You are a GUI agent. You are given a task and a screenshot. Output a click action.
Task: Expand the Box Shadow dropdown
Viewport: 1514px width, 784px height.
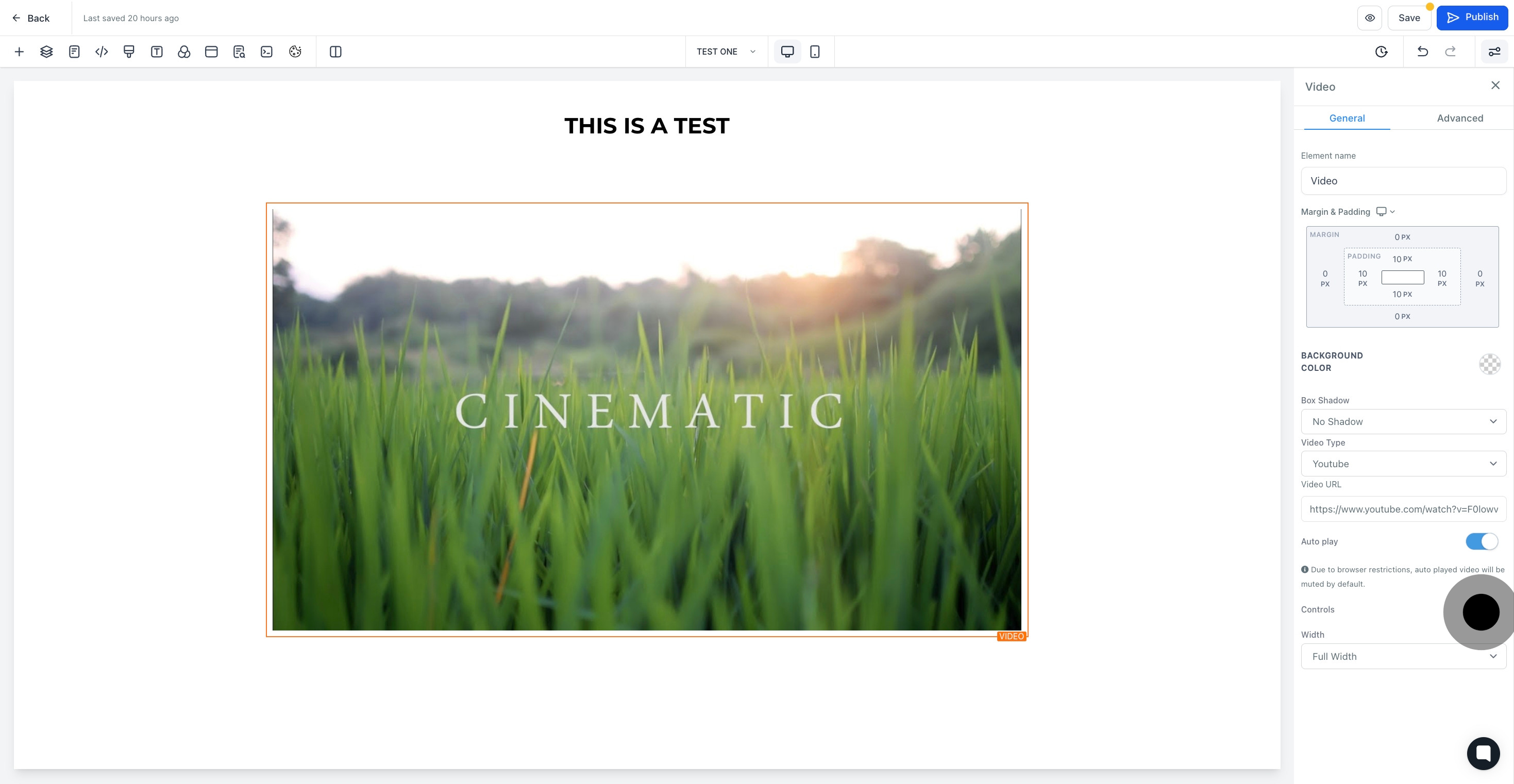coord(1404,421)
